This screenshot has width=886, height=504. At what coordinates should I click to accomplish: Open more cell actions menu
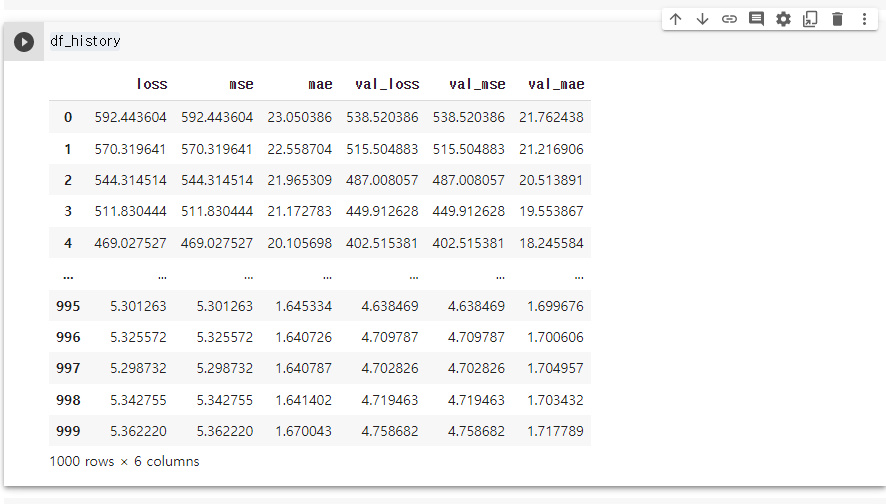(x=865, y=19)
